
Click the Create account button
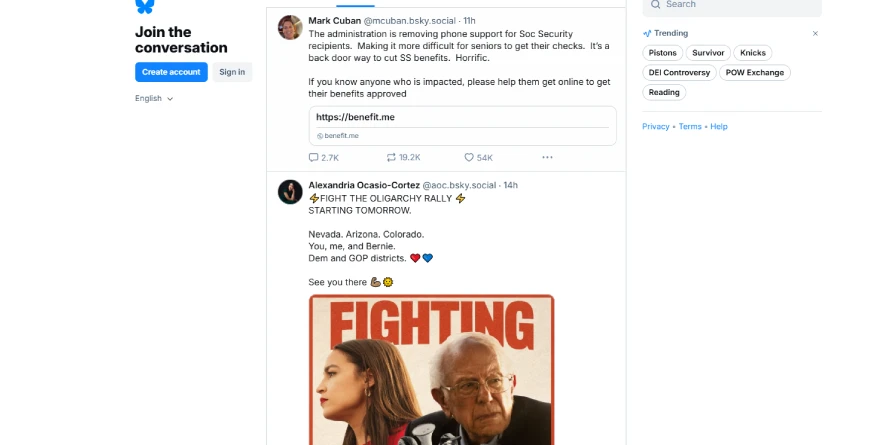point(171,72)
